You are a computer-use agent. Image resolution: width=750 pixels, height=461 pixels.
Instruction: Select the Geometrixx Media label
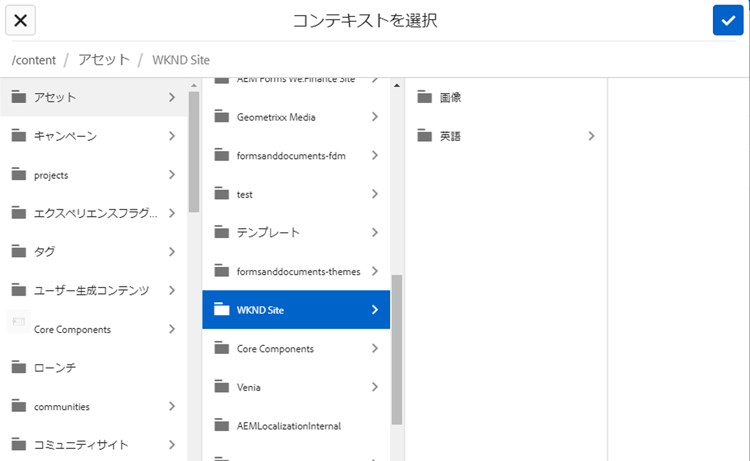coord(276,117)
